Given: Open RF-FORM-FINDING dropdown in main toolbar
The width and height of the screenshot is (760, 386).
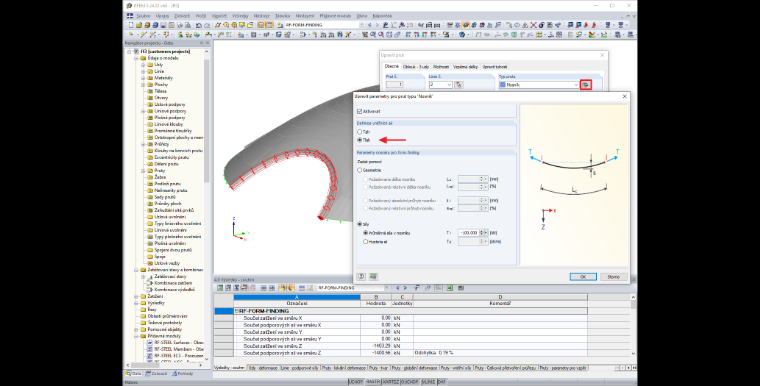Looking at the screenshot, I should coord(362,25).
